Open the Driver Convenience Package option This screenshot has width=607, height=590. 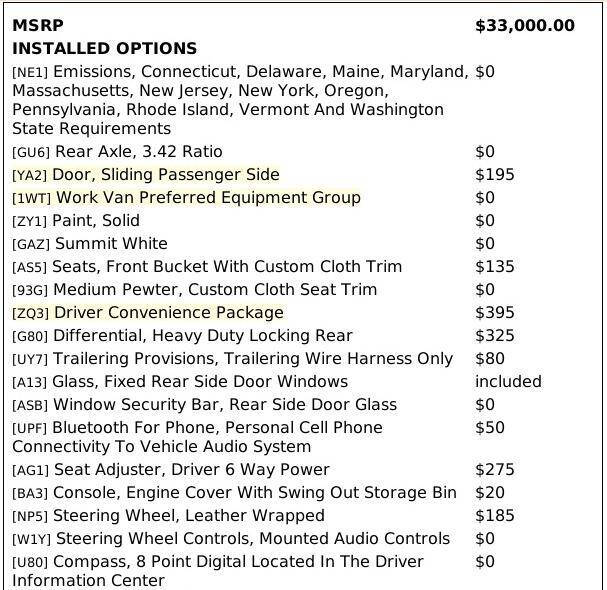(x=169, y=312)
